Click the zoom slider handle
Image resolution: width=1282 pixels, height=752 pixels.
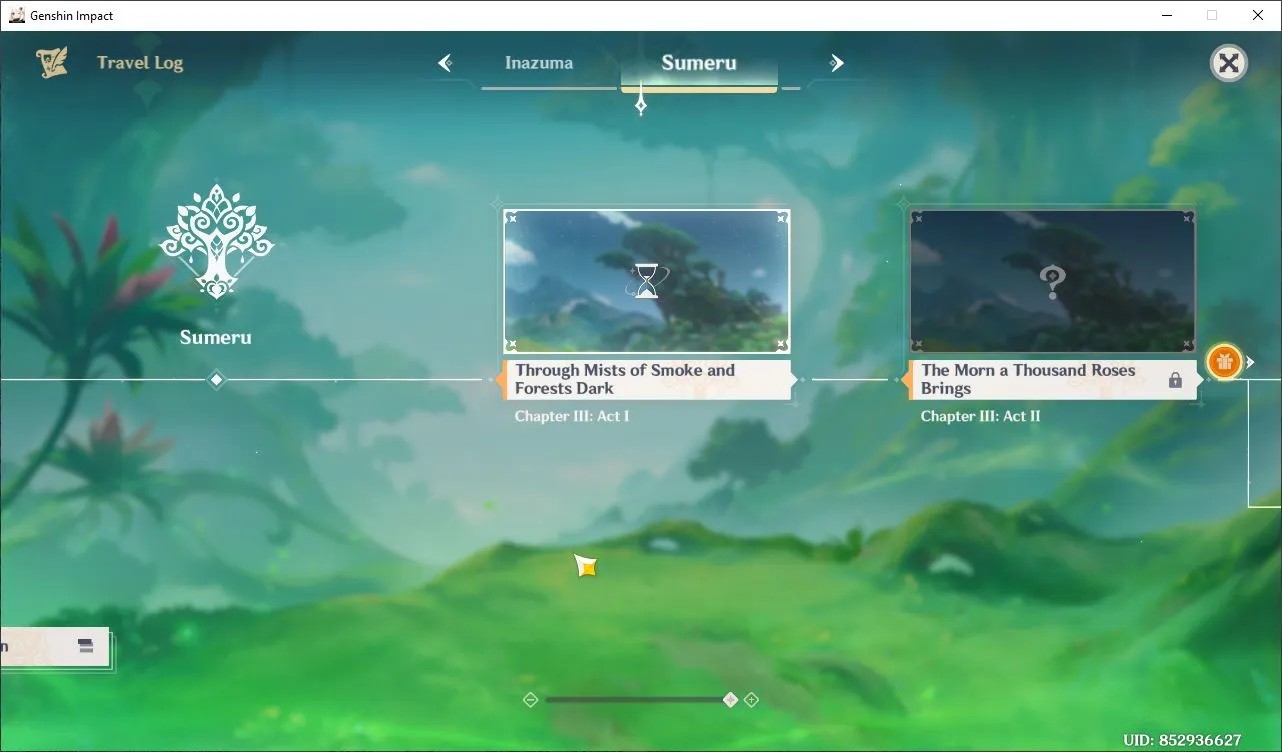[x=730, y=700]
